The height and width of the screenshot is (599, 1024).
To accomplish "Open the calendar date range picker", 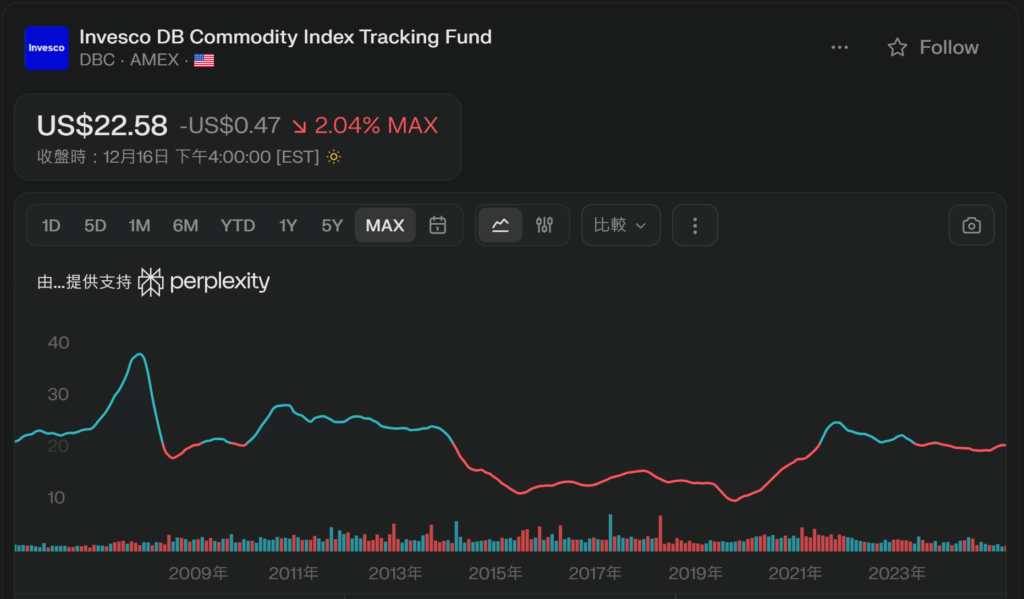I will tap(437, 225).
